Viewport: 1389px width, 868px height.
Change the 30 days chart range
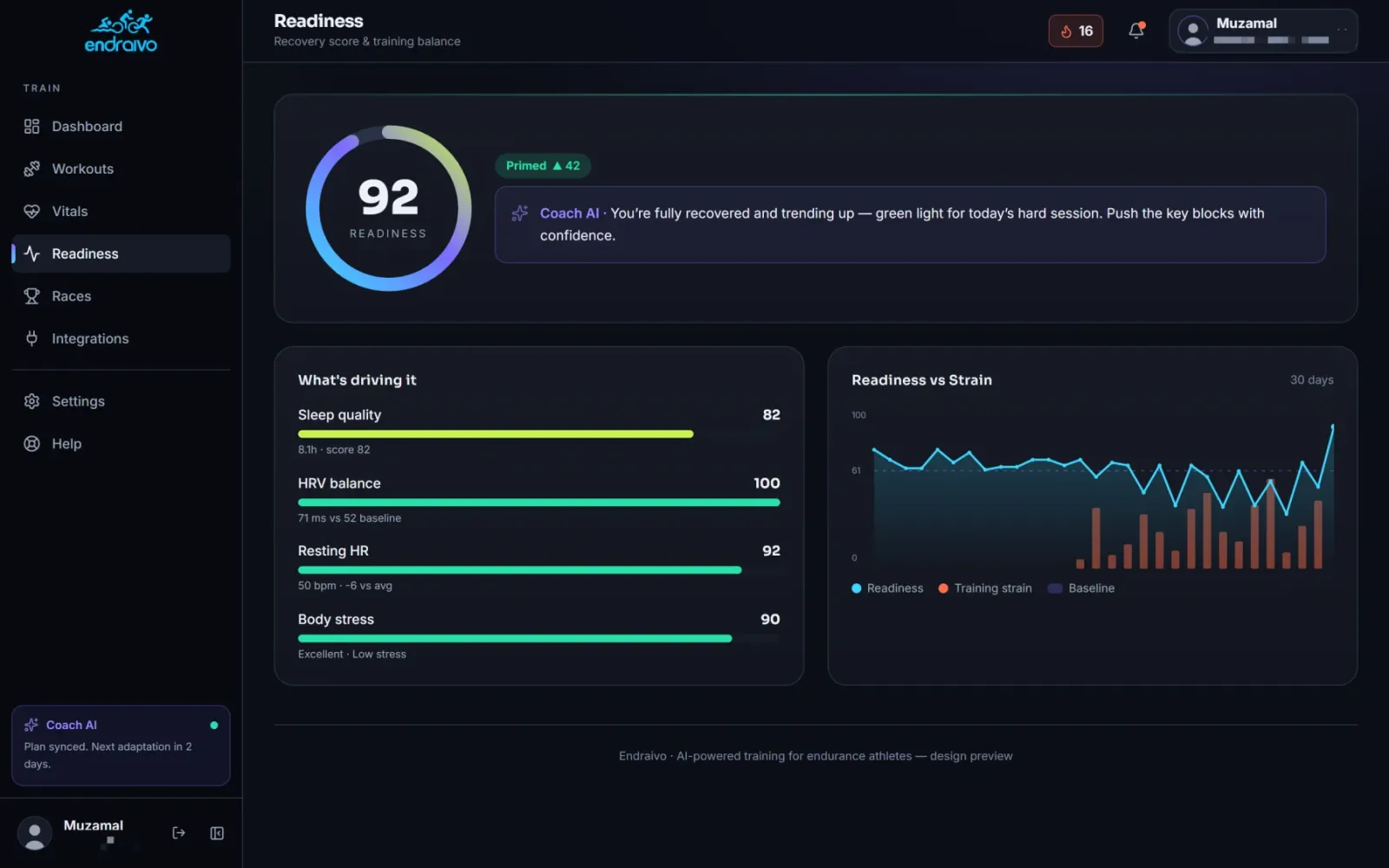click(1312, 380)
